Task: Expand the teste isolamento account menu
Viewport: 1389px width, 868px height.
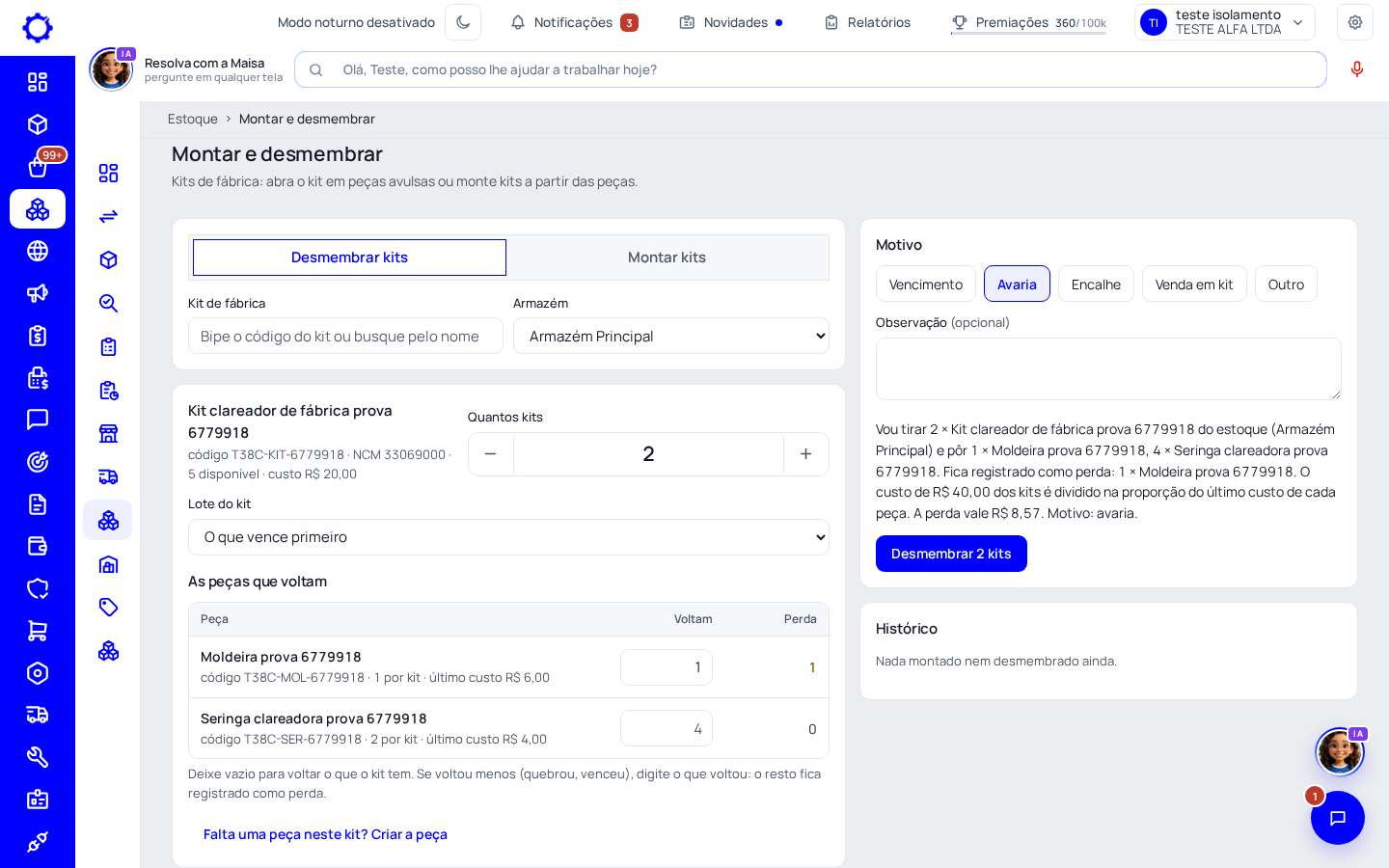Action: (1225, 22)
